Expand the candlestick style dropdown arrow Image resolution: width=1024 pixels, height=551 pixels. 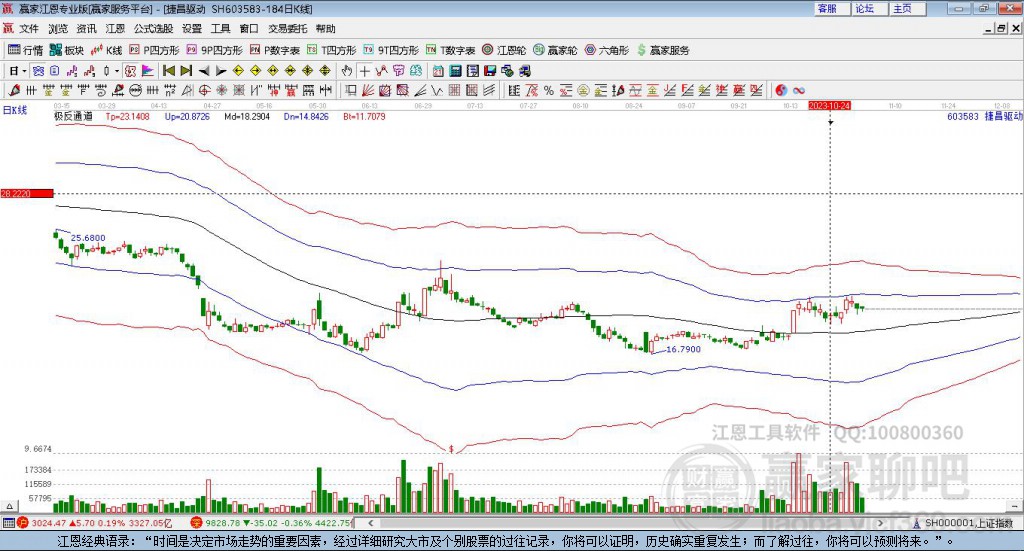(x=117, y=71)
